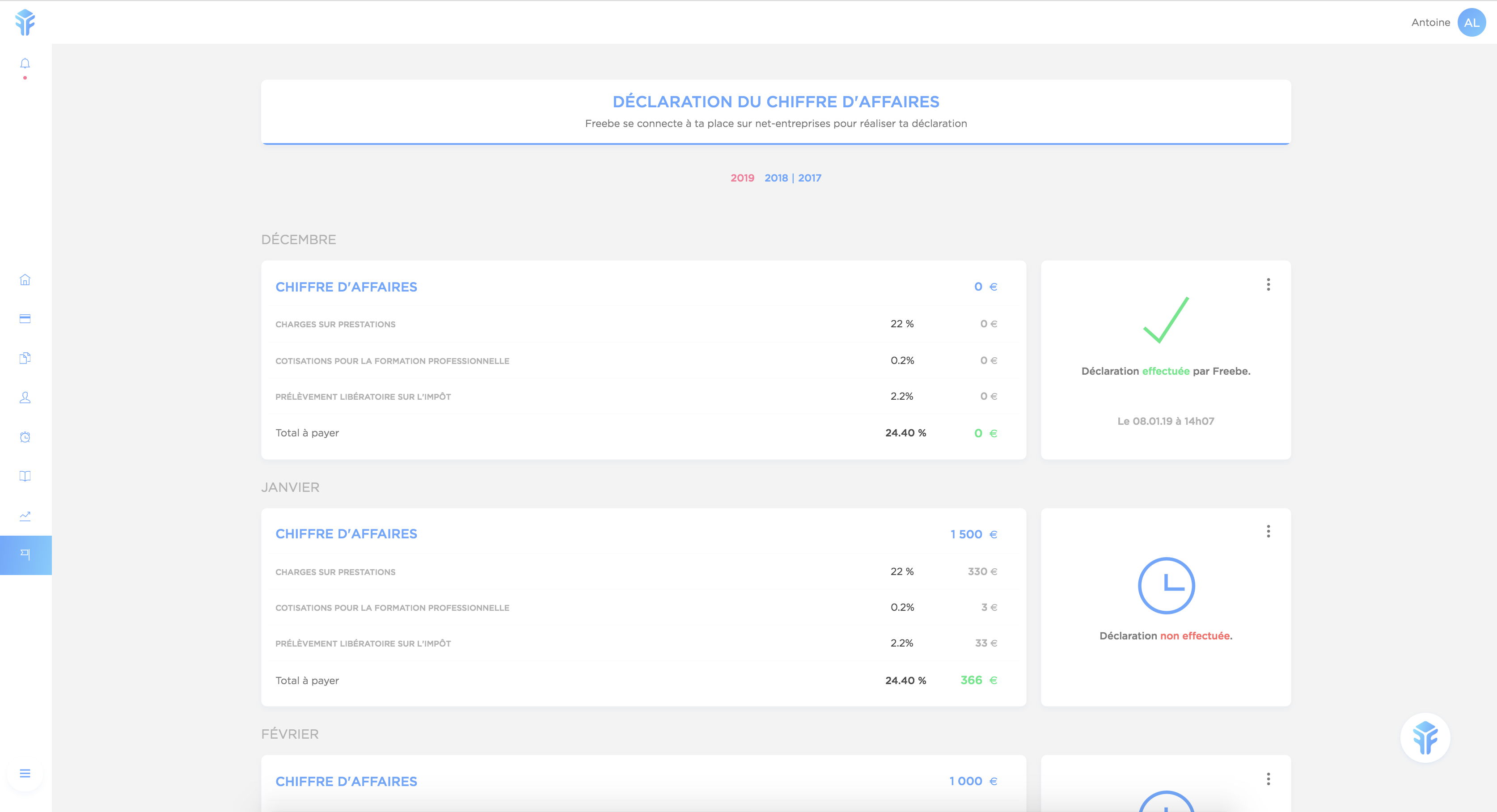
Task: Click the 'Le 08.01.19 à 14h07' timestamp
Action: pyautogui.click(x=1166, y=421)
